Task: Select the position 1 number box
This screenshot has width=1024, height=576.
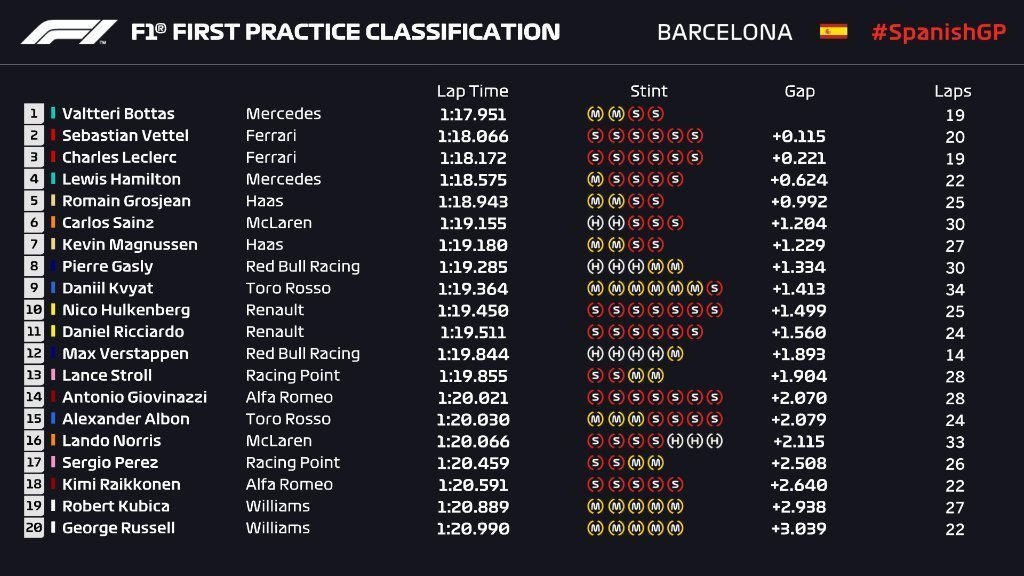Action: [x=34, y=114]
